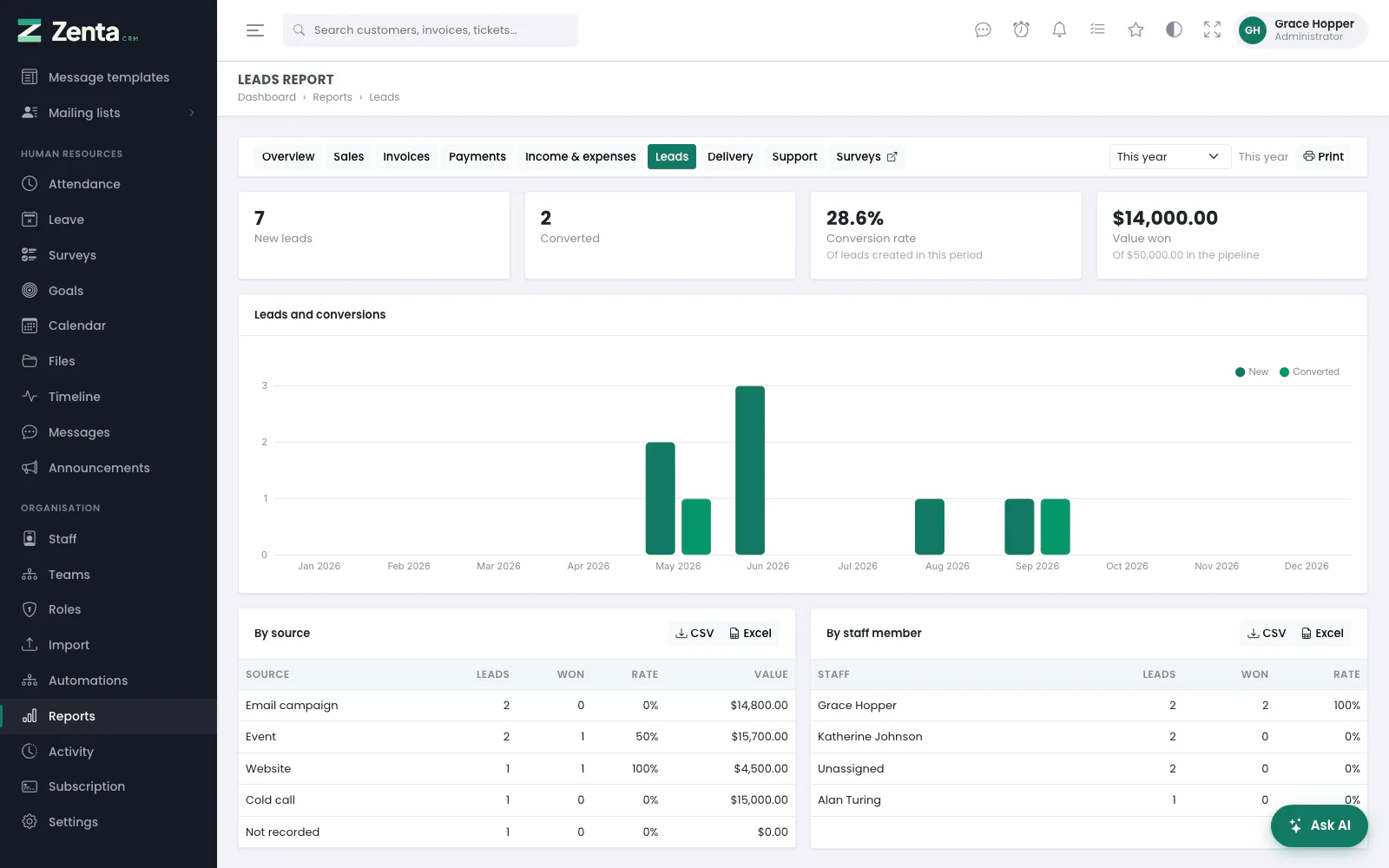Switch to the Sales report tab
Screen dimensions: 1389x868
[x=348, y=156]
